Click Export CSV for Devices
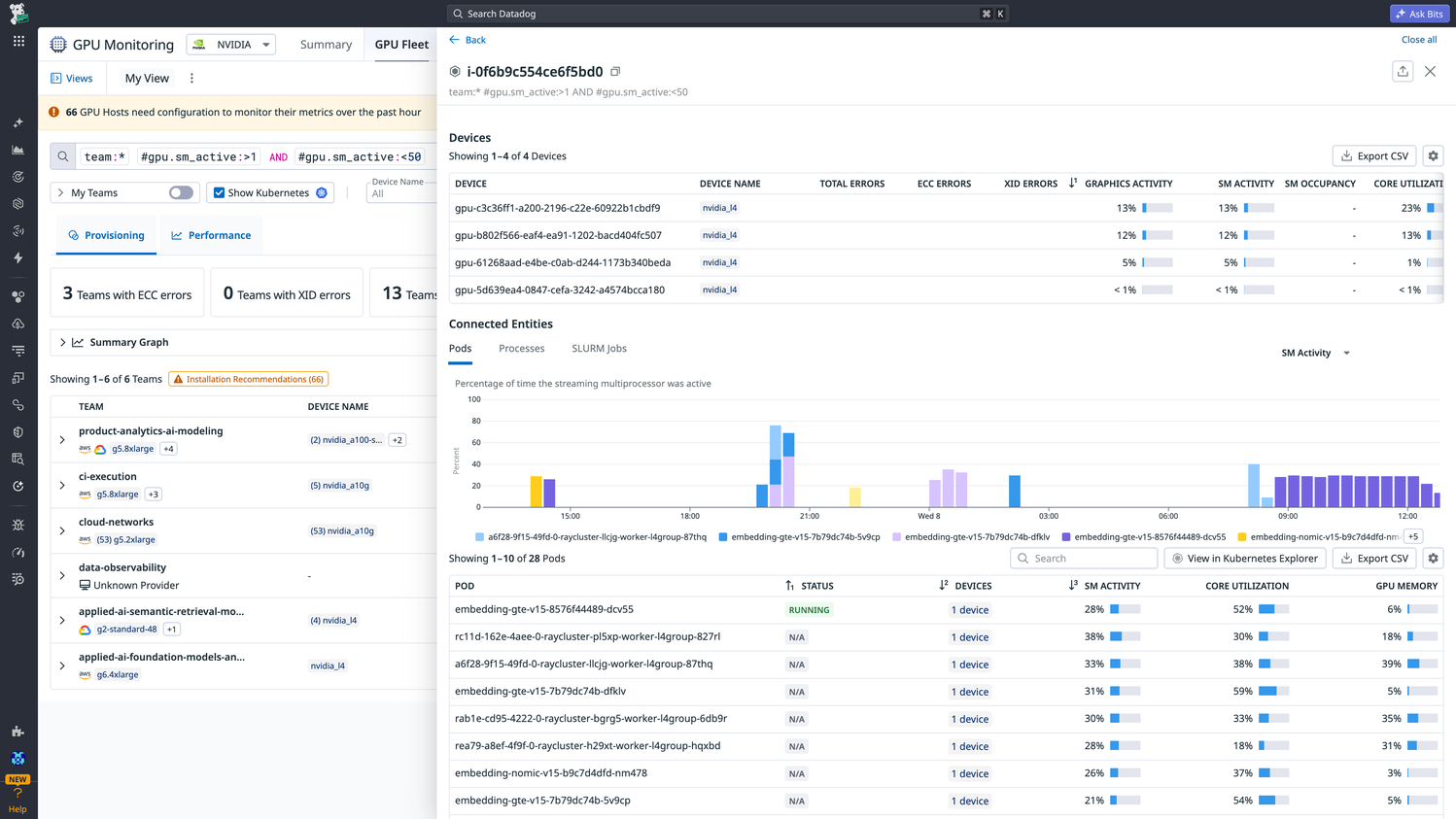This screenshot has height=819, width=1456. pos(1374,156)
